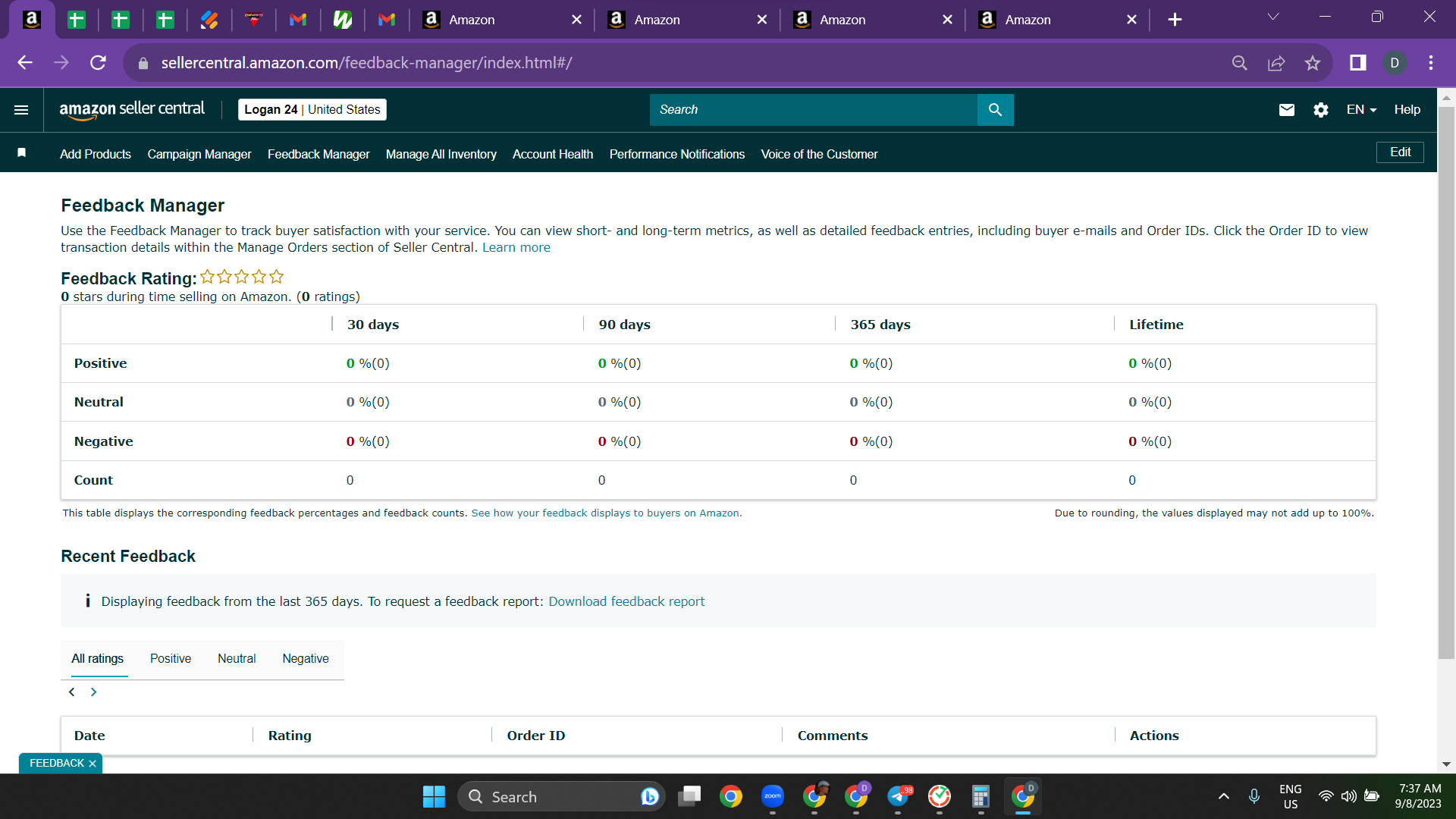Click the Comments column header
This screenshot has width=1456, height=819.
[833, 736]
